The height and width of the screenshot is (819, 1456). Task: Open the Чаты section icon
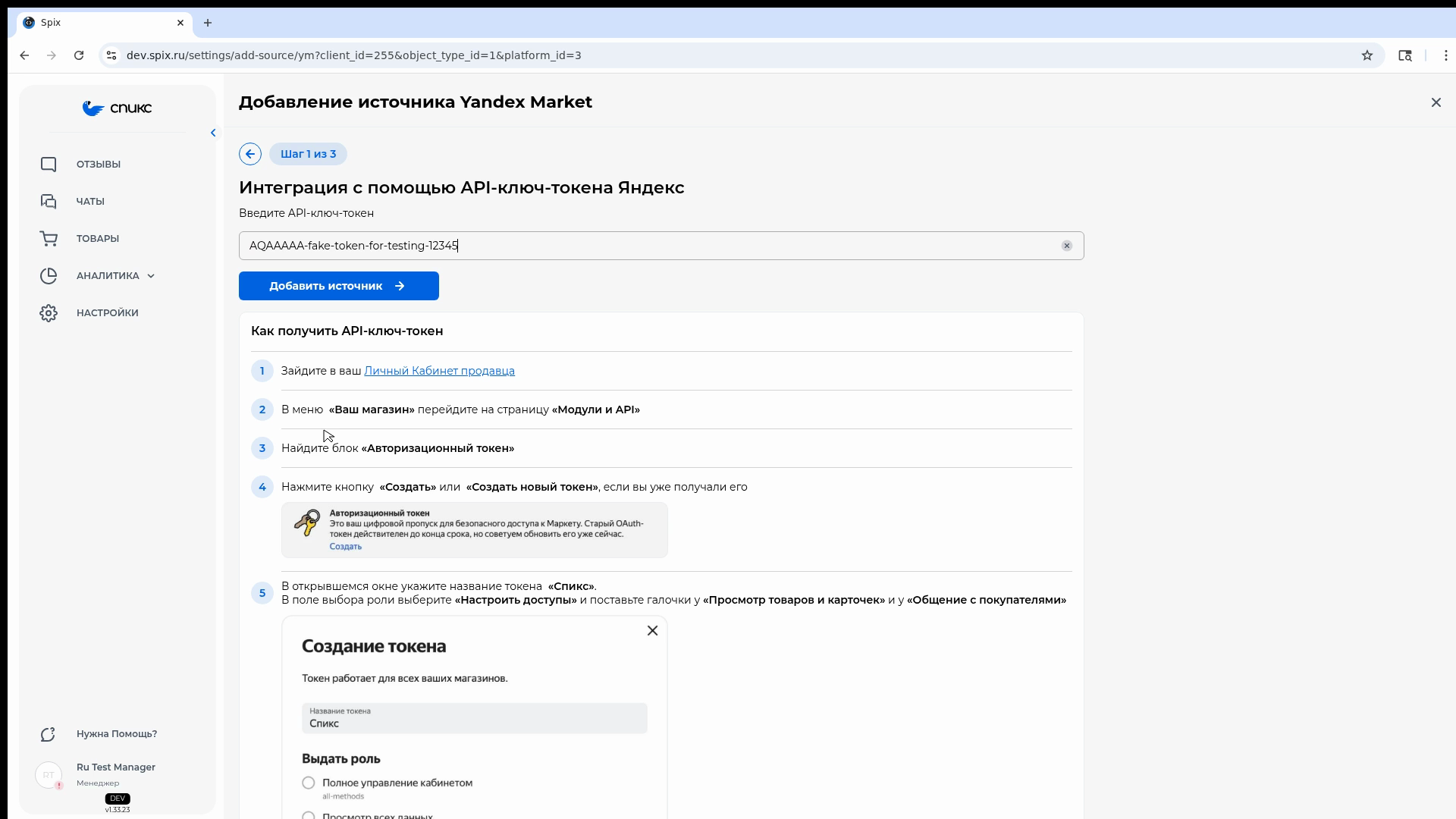pos(49,202)
